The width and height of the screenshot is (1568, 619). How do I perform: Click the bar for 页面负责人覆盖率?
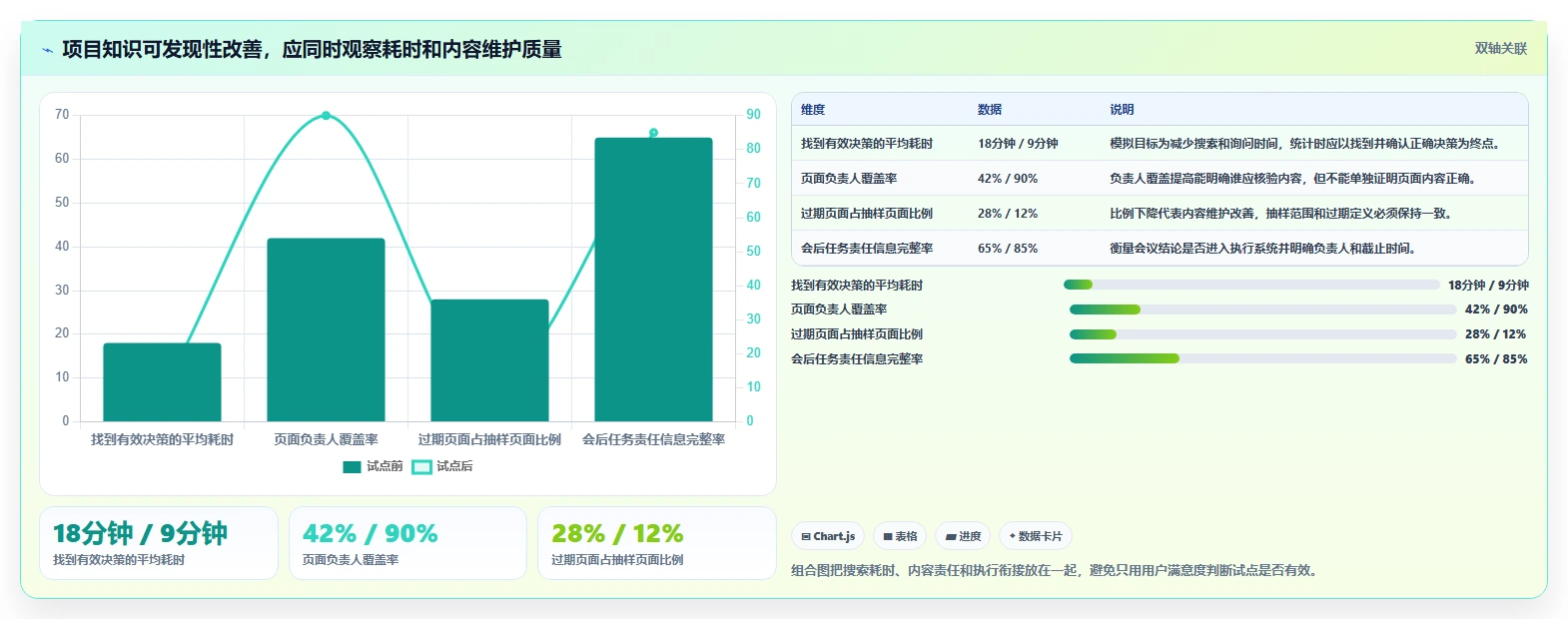click(x=326, y=329)
